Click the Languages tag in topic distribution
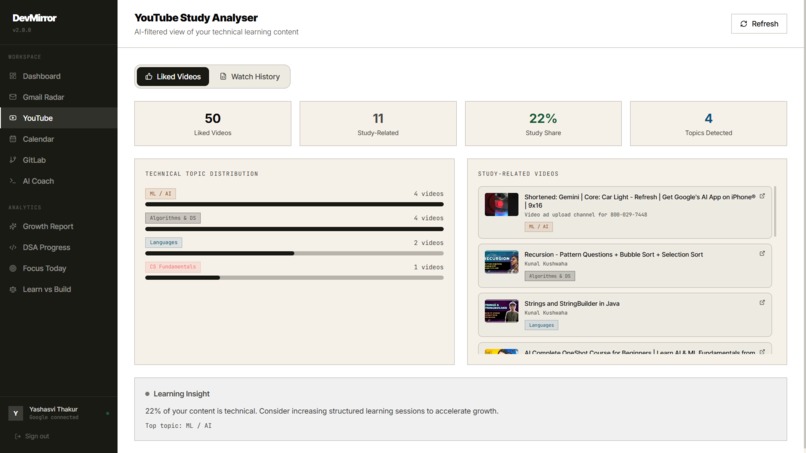Image resolution: width=806 pixels, height=453 pixels. point(163,242)
